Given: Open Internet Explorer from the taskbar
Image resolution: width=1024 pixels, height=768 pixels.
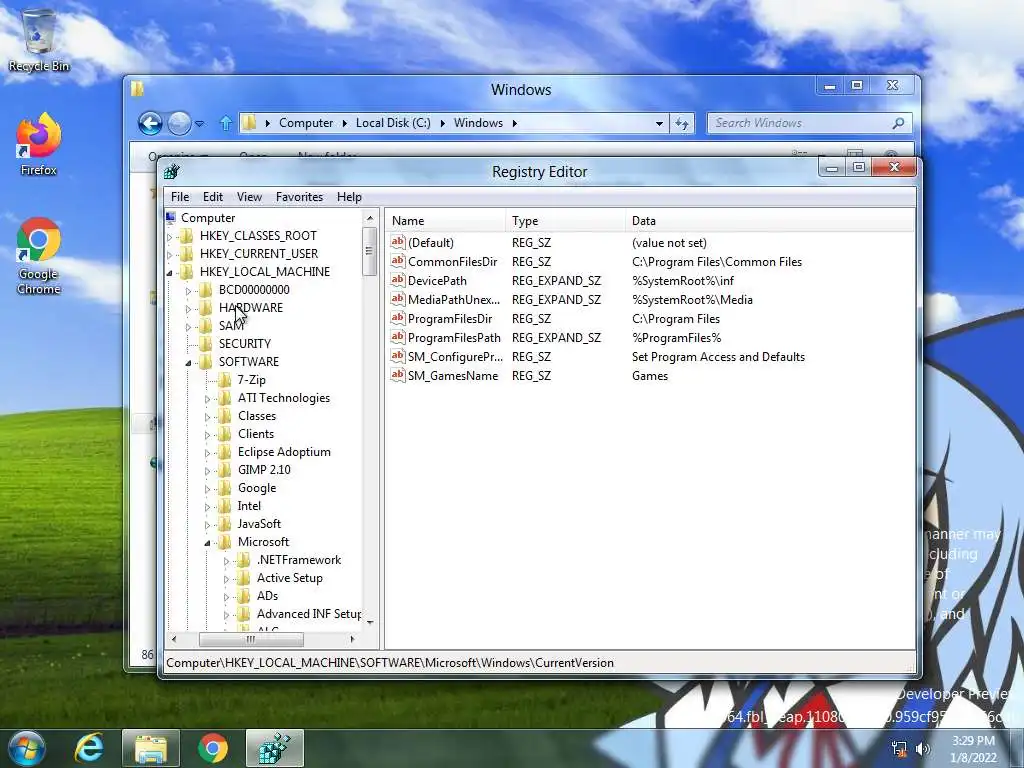Looking at the screenshot, I should pos(89,748).
